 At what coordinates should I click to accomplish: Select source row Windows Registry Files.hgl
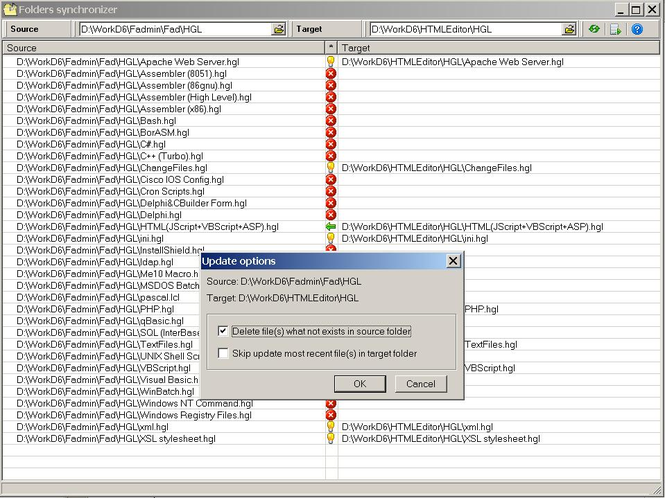134,415
